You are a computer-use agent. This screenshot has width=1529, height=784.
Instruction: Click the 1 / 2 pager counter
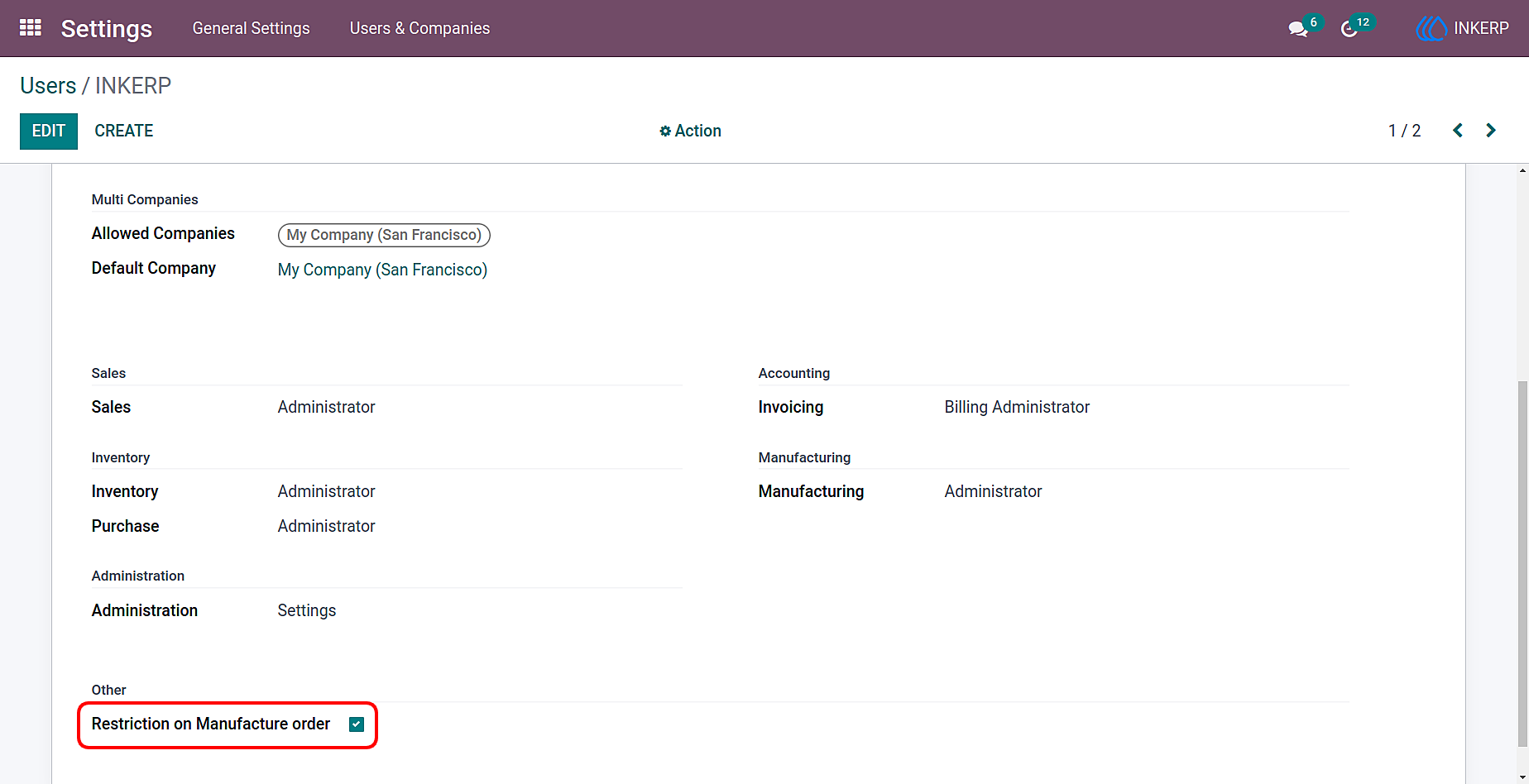[x=1404, y=131]
